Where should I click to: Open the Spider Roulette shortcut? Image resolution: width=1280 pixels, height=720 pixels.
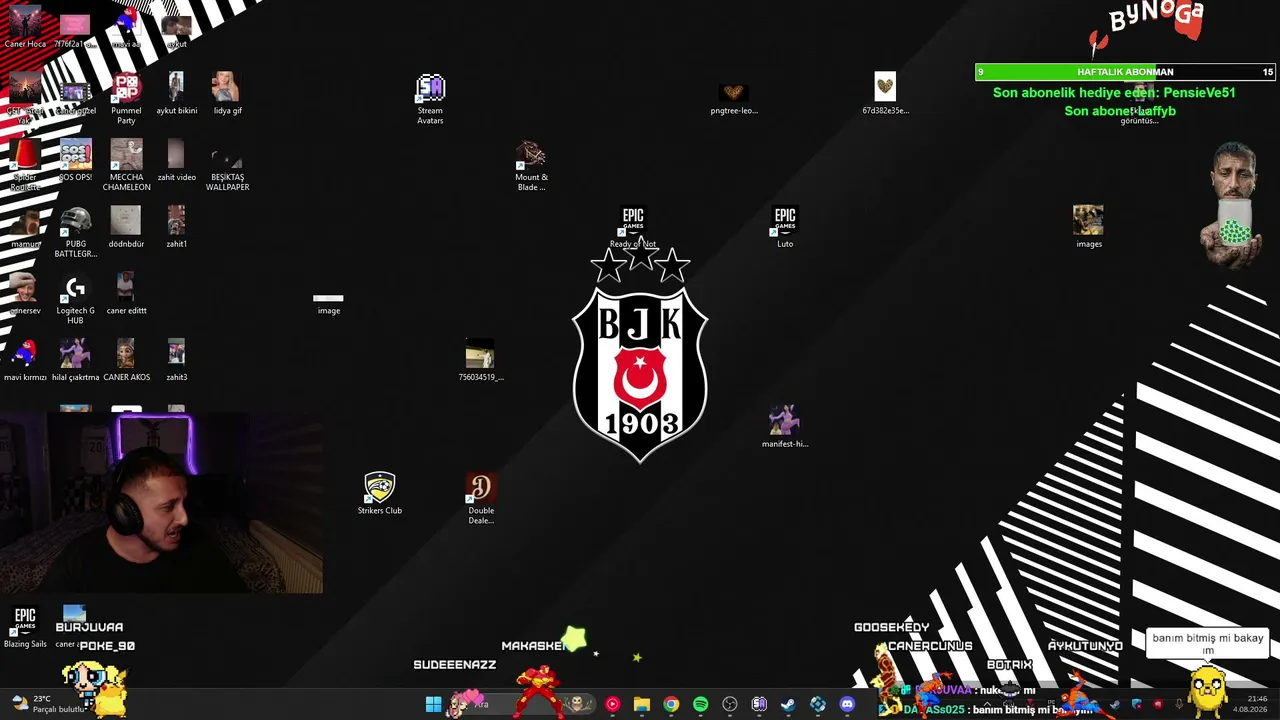pos(25,165)
